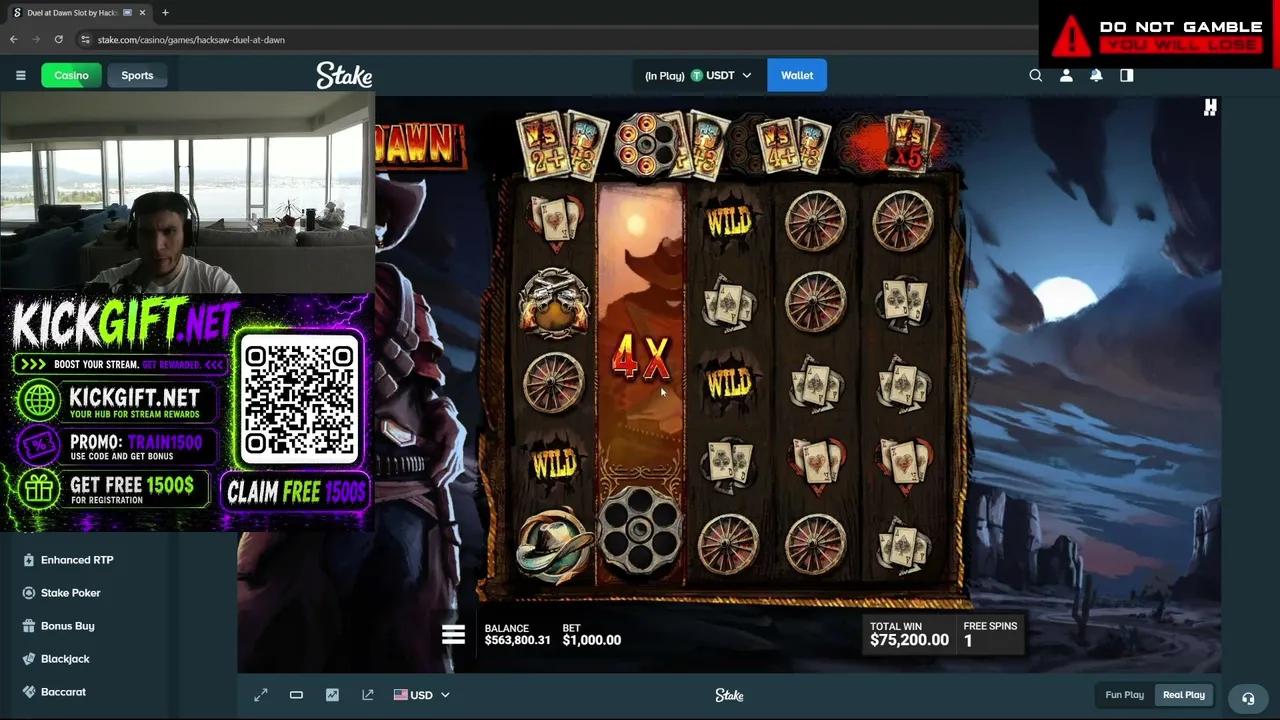View site information icon in address bar
Viewport: 1280px width, 720px height.
(86, 40)
